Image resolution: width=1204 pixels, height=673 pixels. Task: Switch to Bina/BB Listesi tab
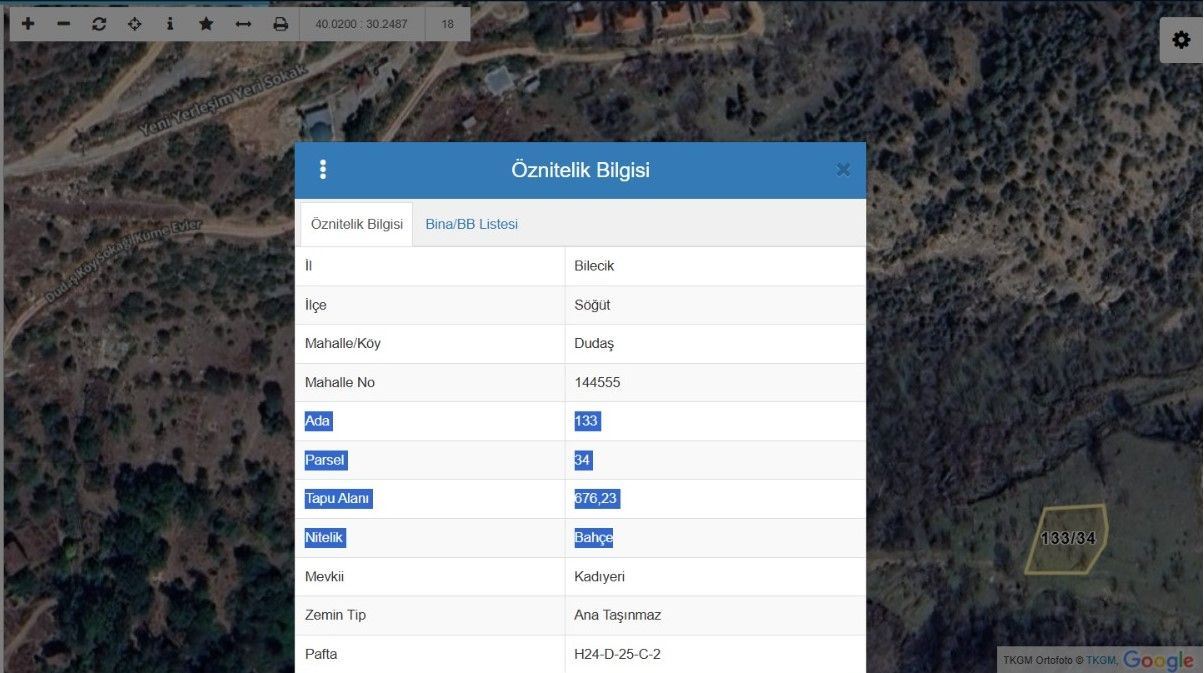[x=471, y=224]
